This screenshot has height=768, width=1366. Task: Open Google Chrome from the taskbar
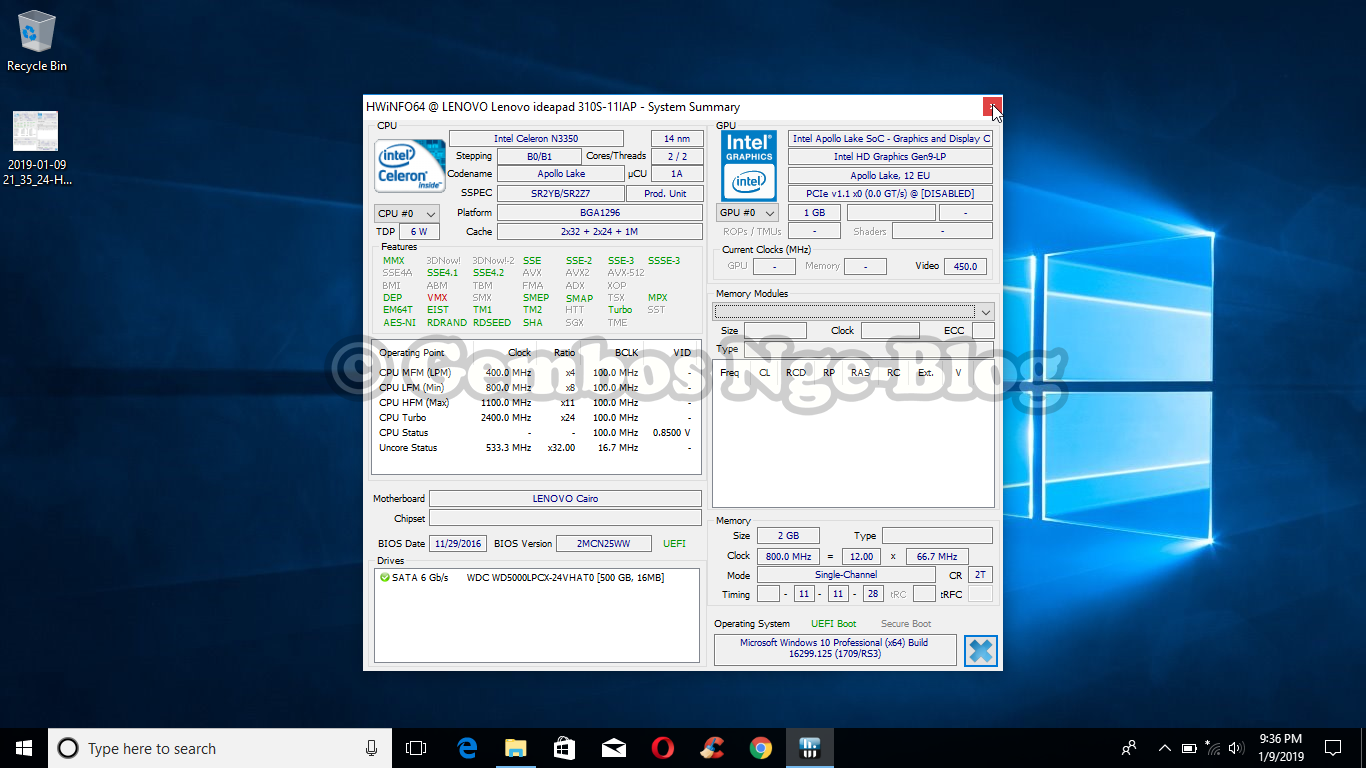[x=760, y=748]
